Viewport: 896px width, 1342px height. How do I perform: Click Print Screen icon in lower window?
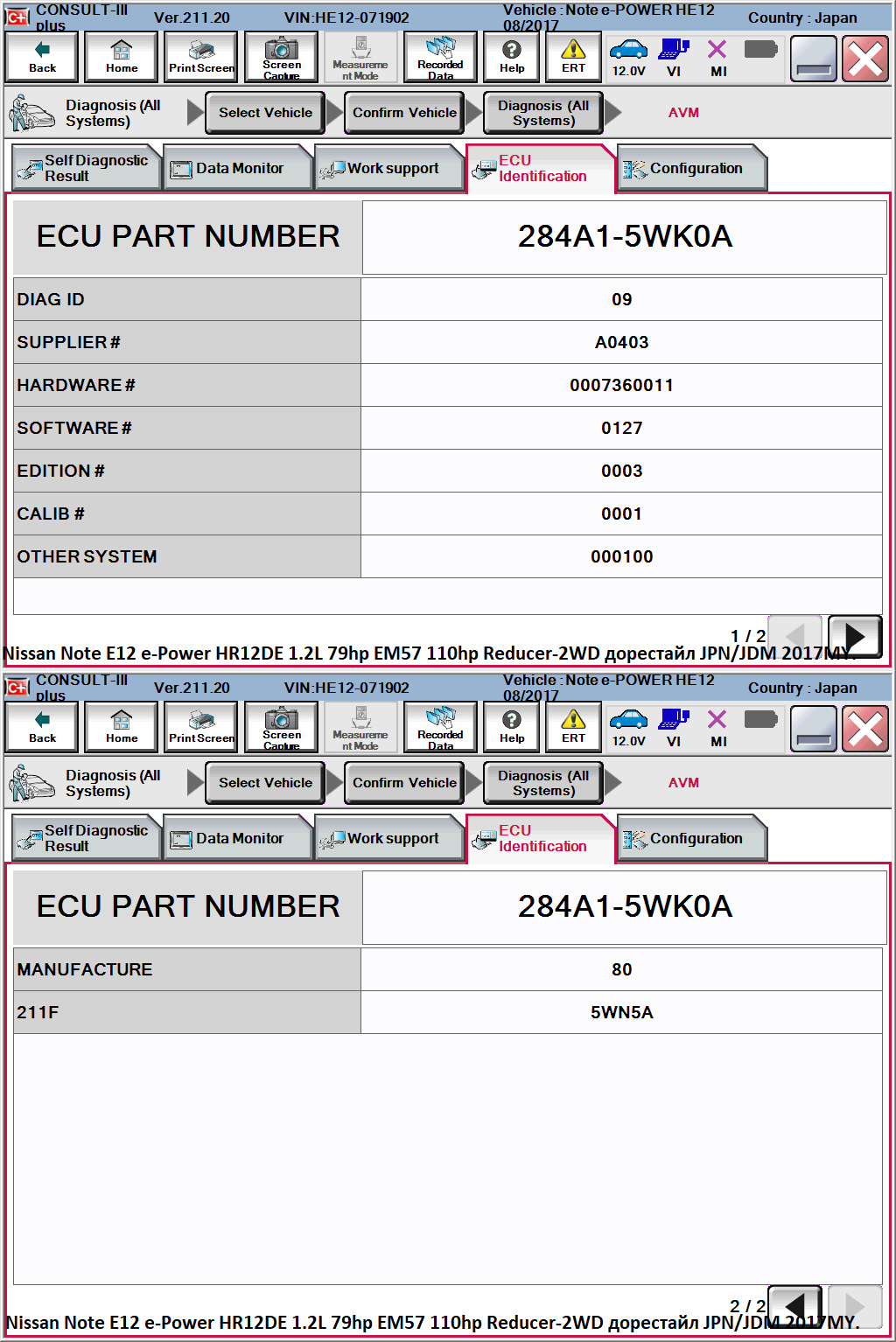pyautogui.click(x=201, y=727)
